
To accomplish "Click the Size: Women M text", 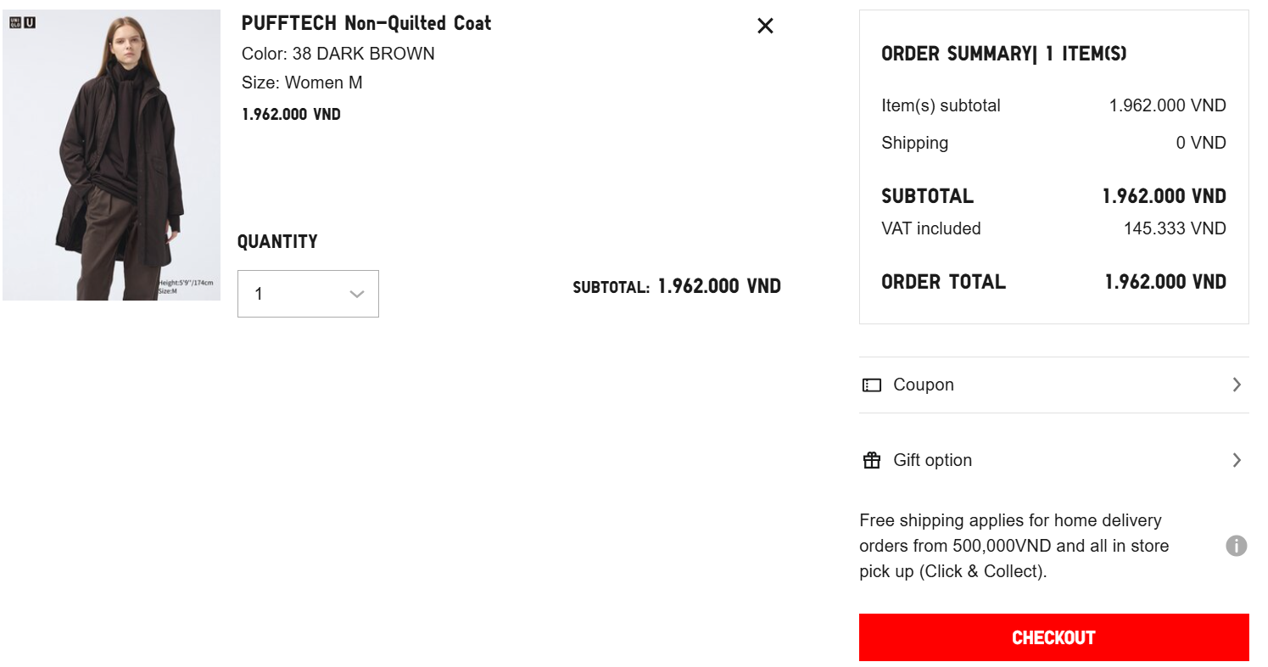I will (302, 83).
